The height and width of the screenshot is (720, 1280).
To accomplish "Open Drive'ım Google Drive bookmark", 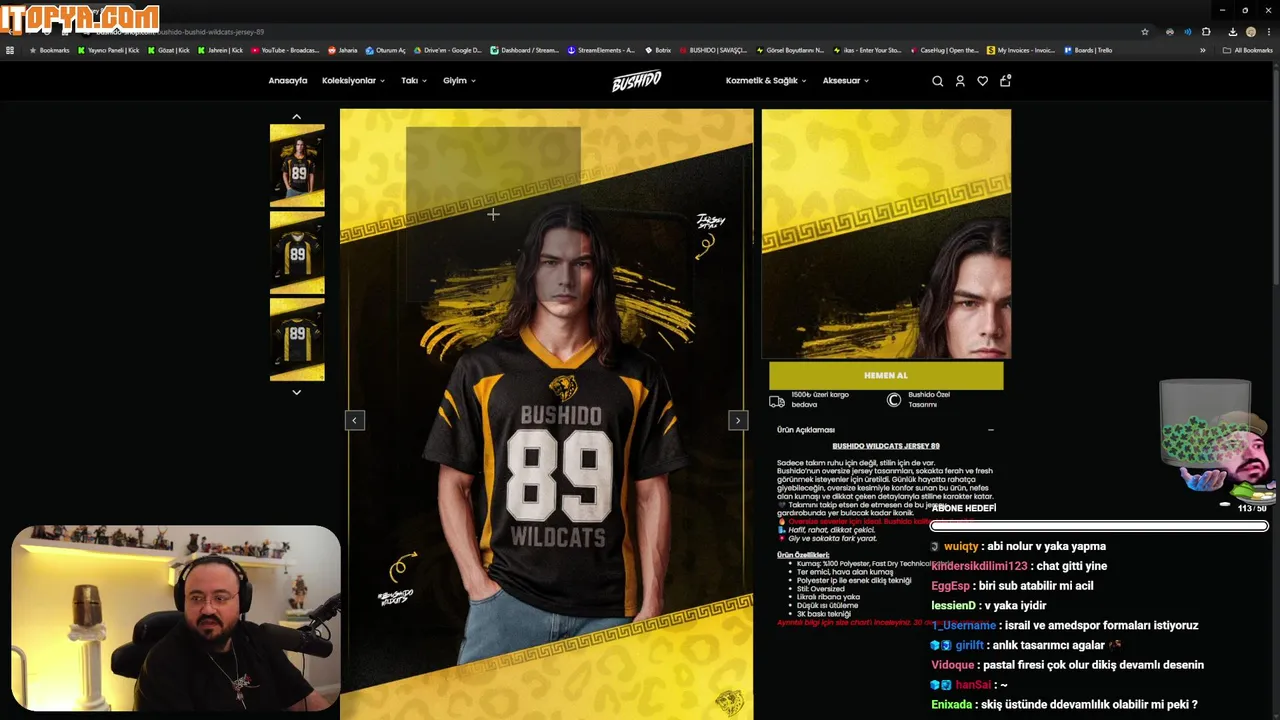I will [x=447, y=50].
